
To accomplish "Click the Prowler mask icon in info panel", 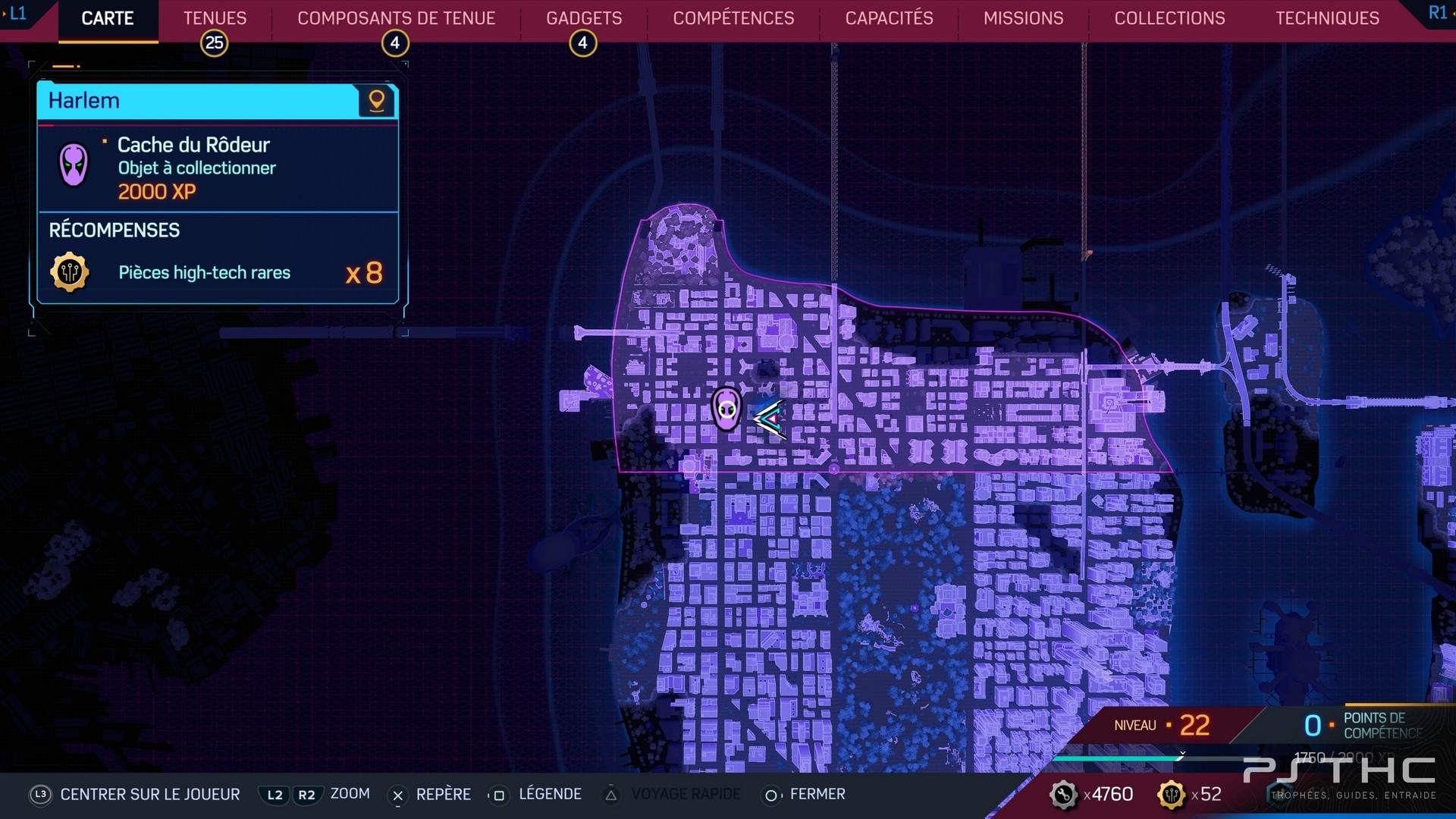I will (74, 165).
